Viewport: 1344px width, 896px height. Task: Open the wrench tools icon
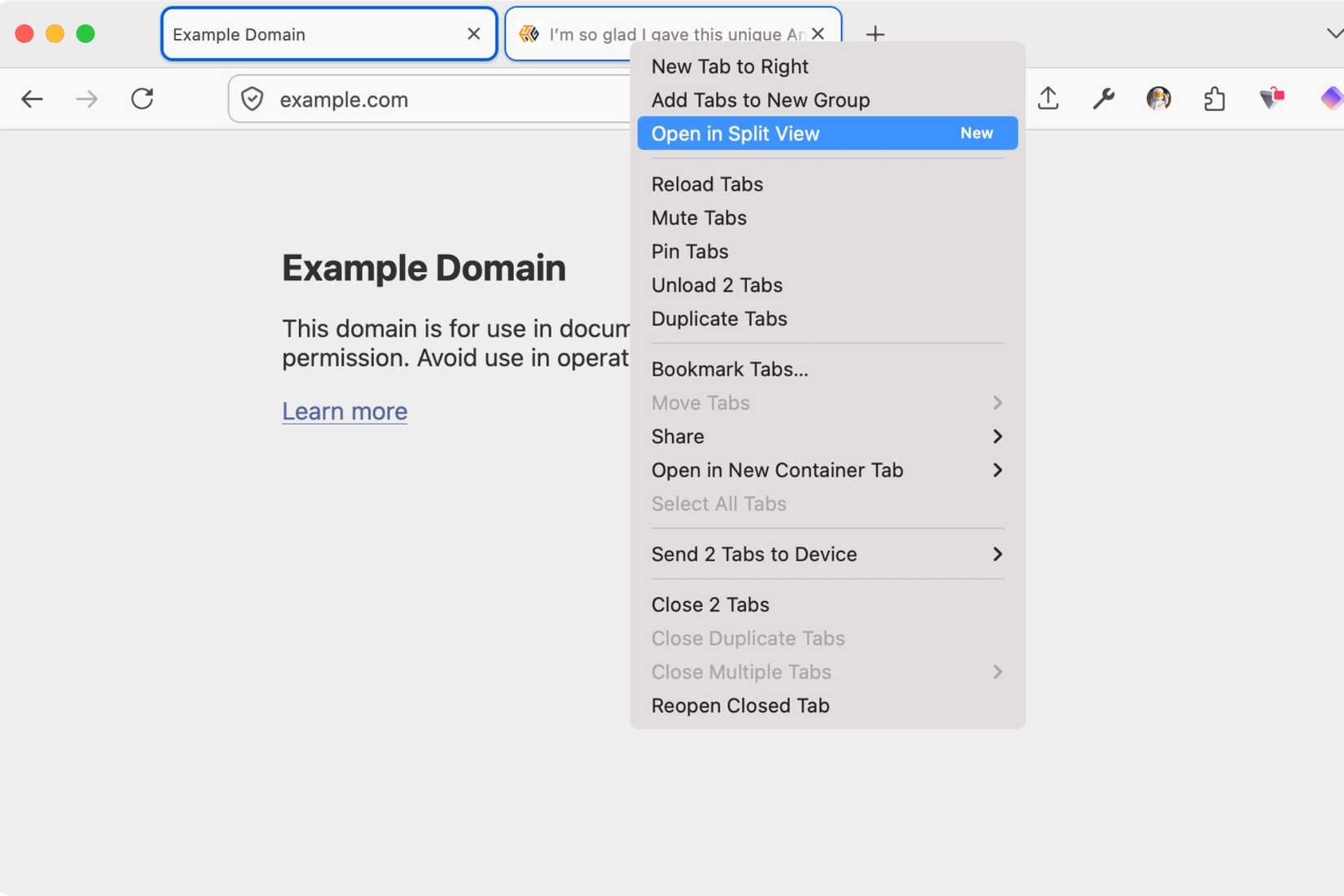(1104, 99)
